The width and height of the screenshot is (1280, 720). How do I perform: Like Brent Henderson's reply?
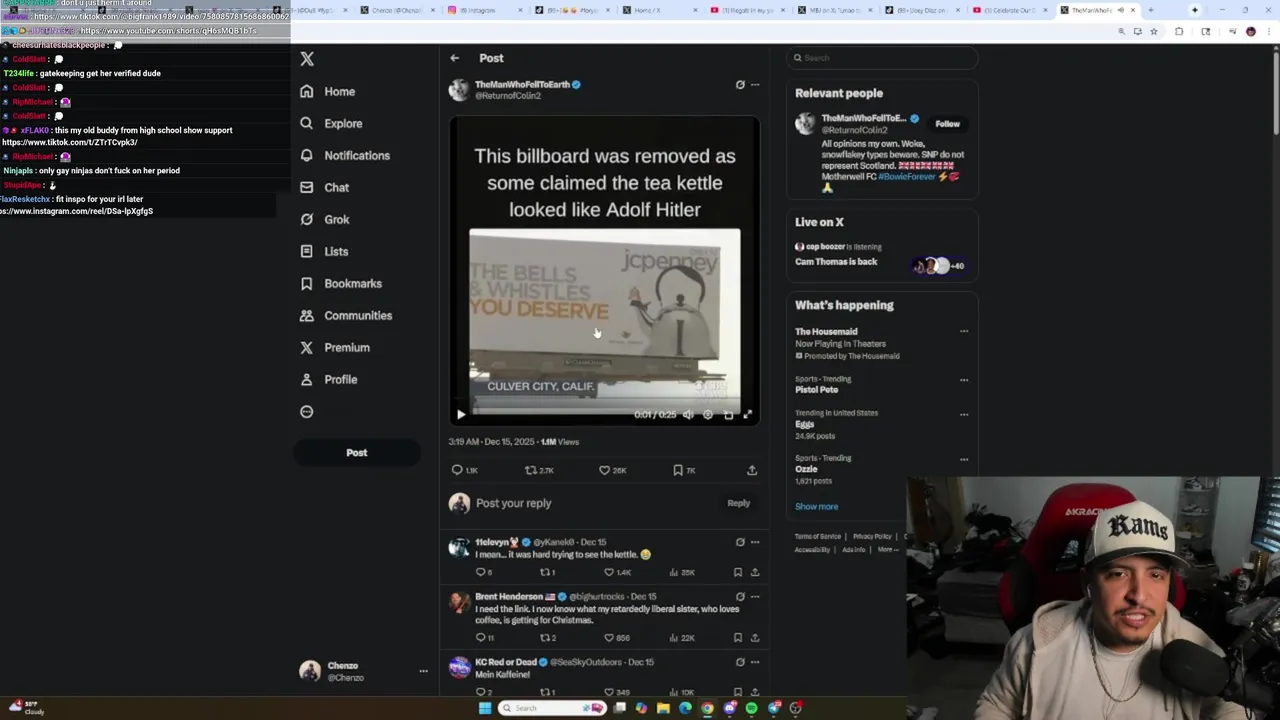click(x=617, y=637)
